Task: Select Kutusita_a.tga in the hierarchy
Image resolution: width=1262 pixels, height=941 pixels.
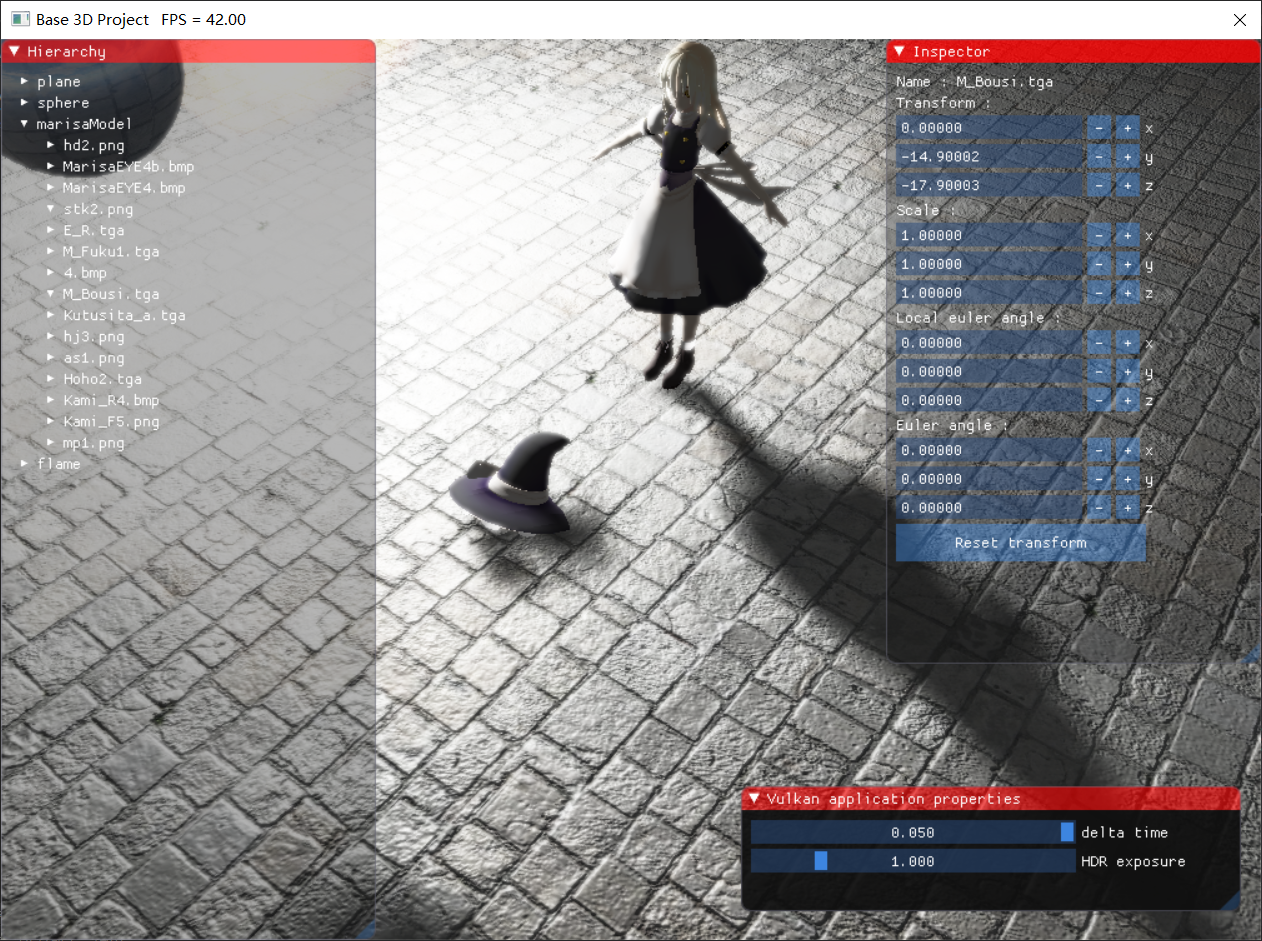Action: 124,315
